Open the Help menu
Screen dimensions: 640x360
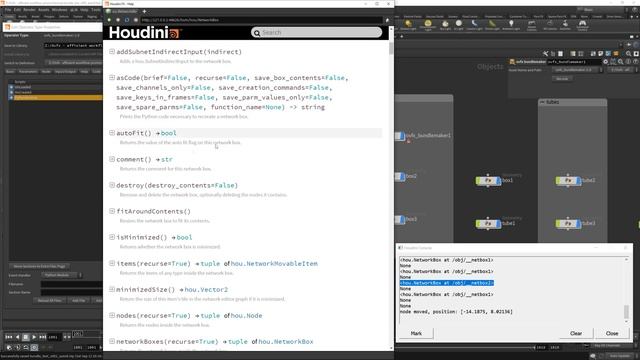point(84,9)
